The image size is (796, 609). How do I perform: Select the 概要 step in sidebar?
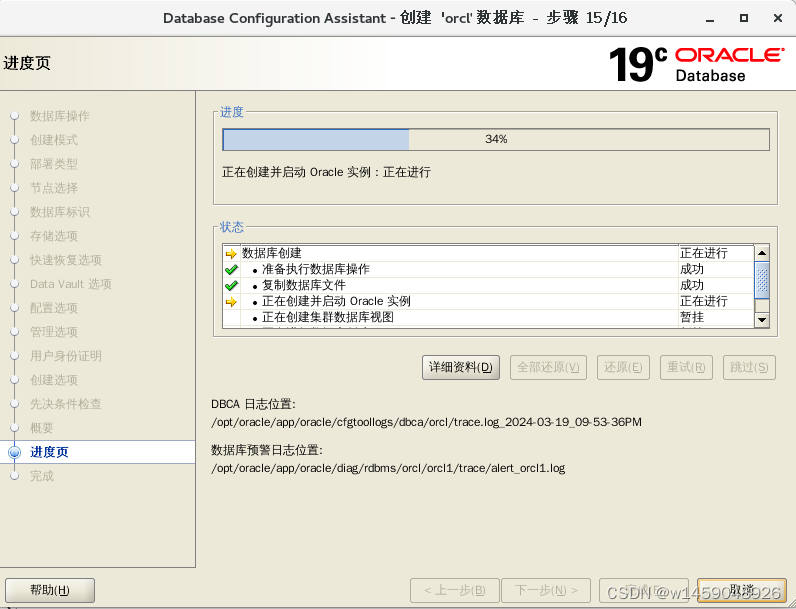(42, 428)
